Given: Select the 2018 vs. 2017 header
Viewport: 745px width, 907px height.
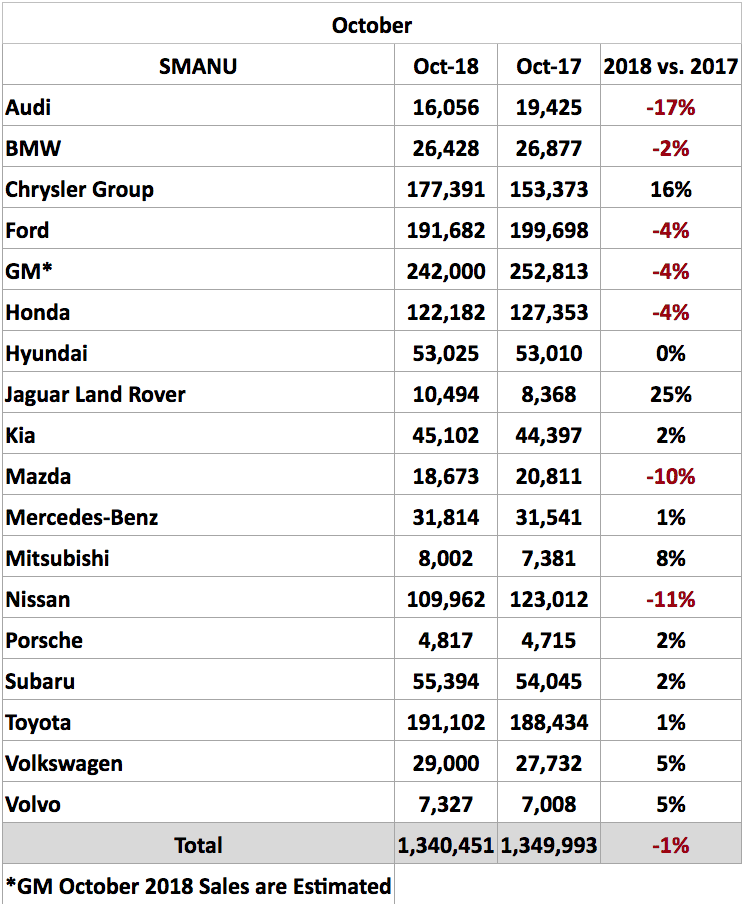Looking at the screenshot, I should (x=670, y=67).
